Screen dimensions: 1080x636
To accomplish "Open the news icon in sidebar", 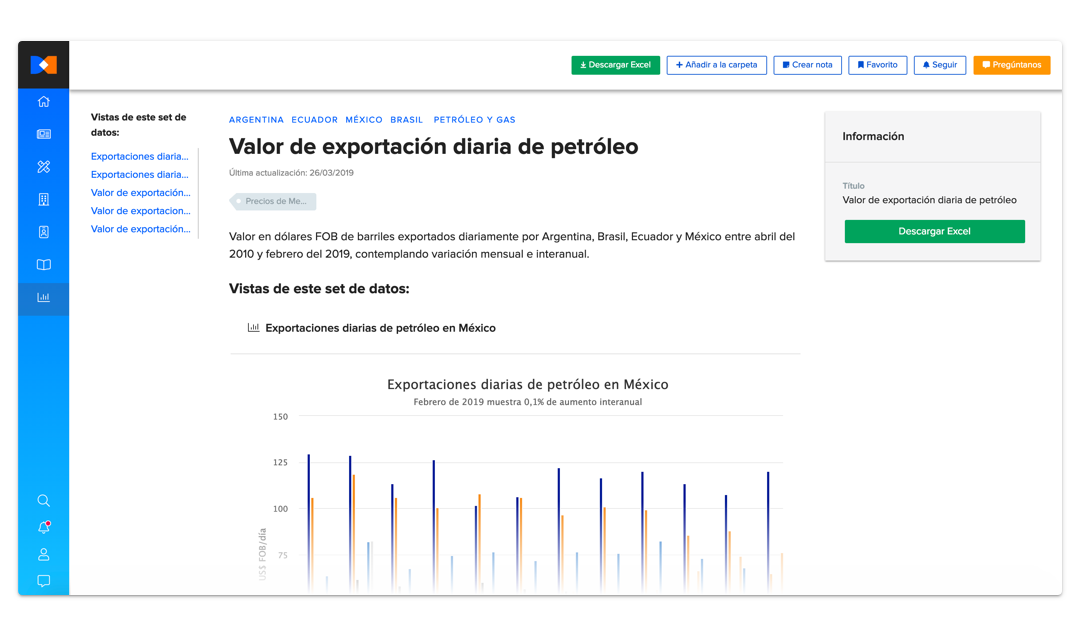I will click(x=43, y=134).
